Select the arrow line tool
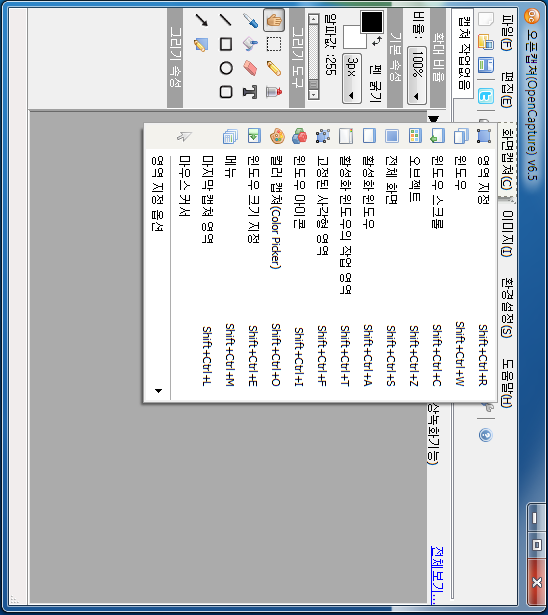This screenshot has height=615, width=548. pos(202,20)
